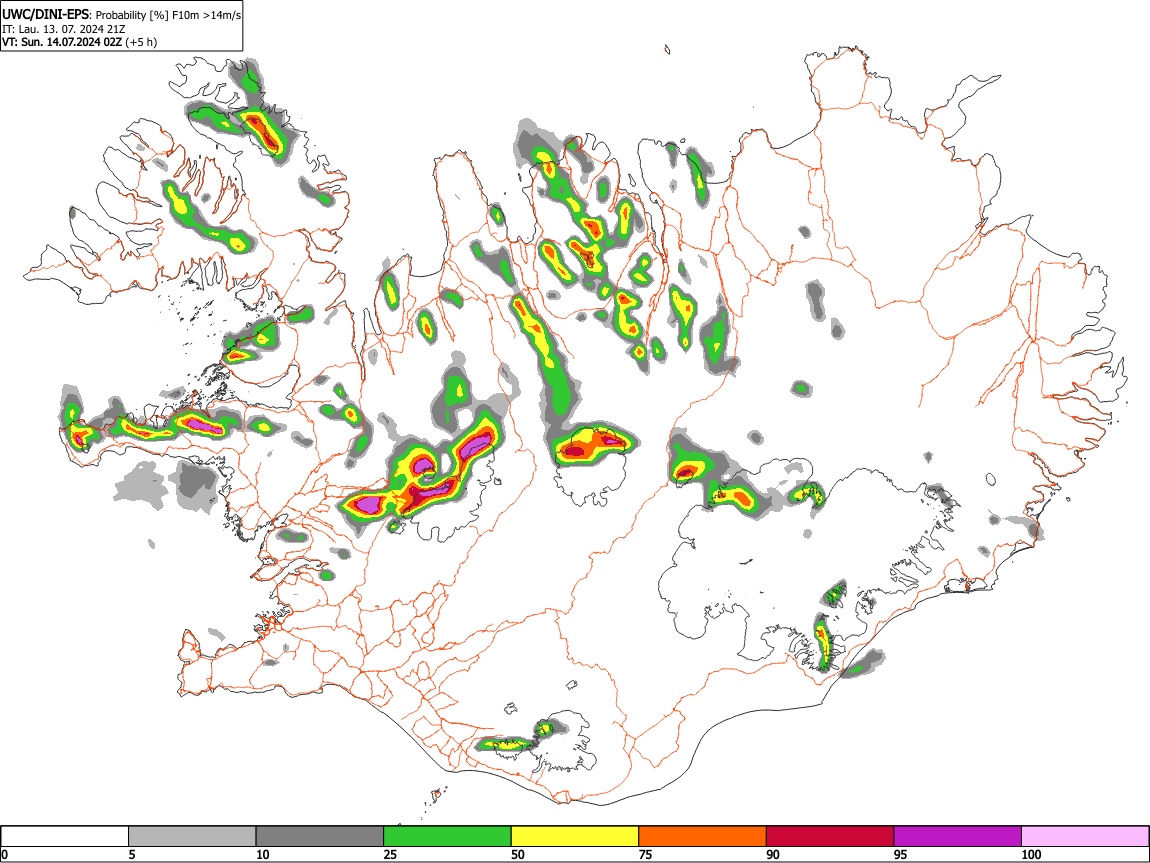Click the red 90–95 legend swatch

pyautogui.click(x=830, y=837)
